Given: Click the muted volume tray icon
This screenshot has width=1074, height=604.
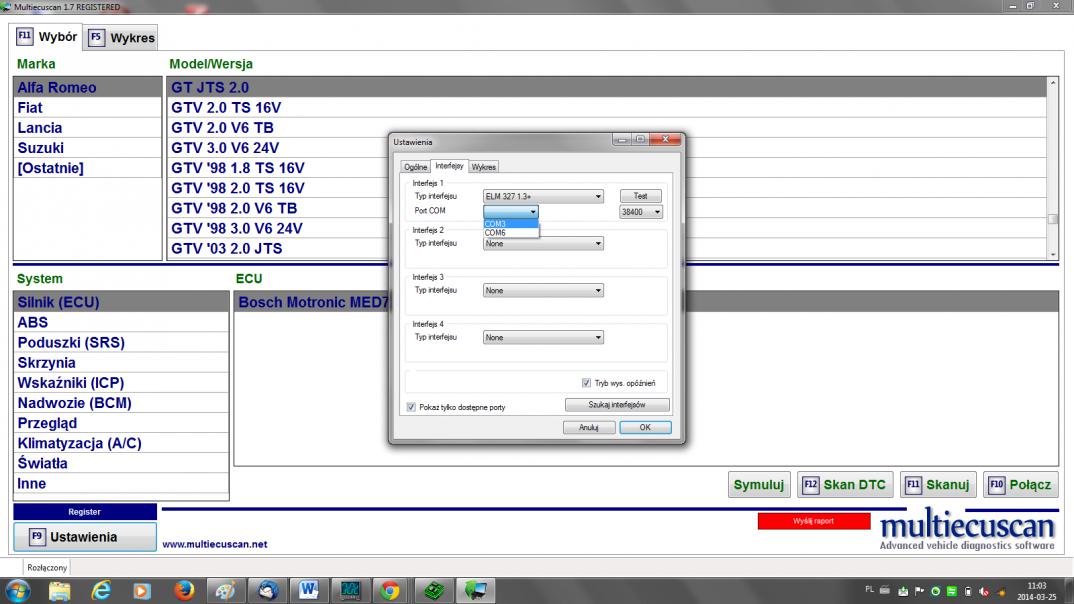Looking at the screenshot, I should pos(984,591).
